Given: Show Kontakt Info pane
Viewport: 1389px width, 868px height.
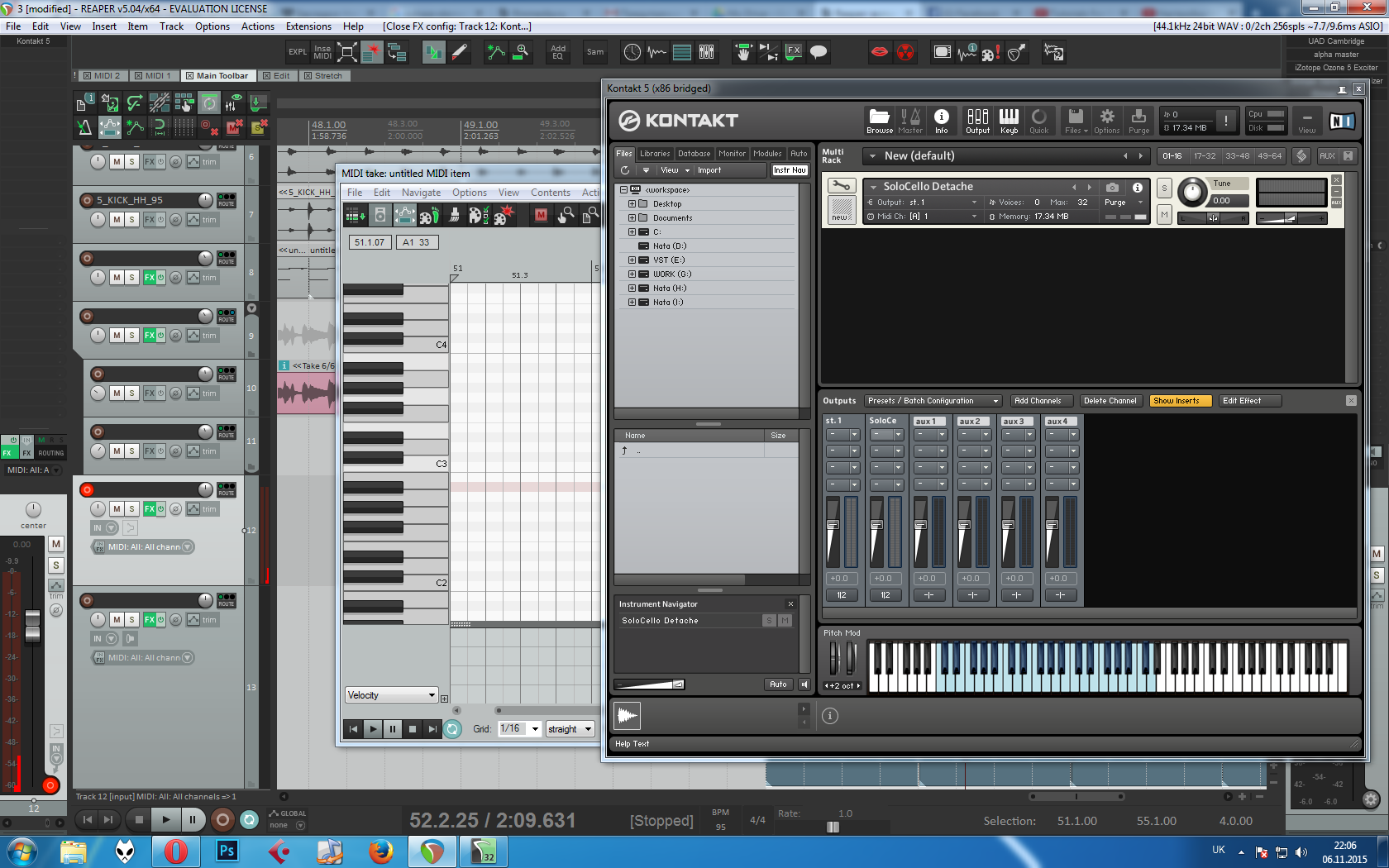Looking at the screenshot, I should click(941, 121).
